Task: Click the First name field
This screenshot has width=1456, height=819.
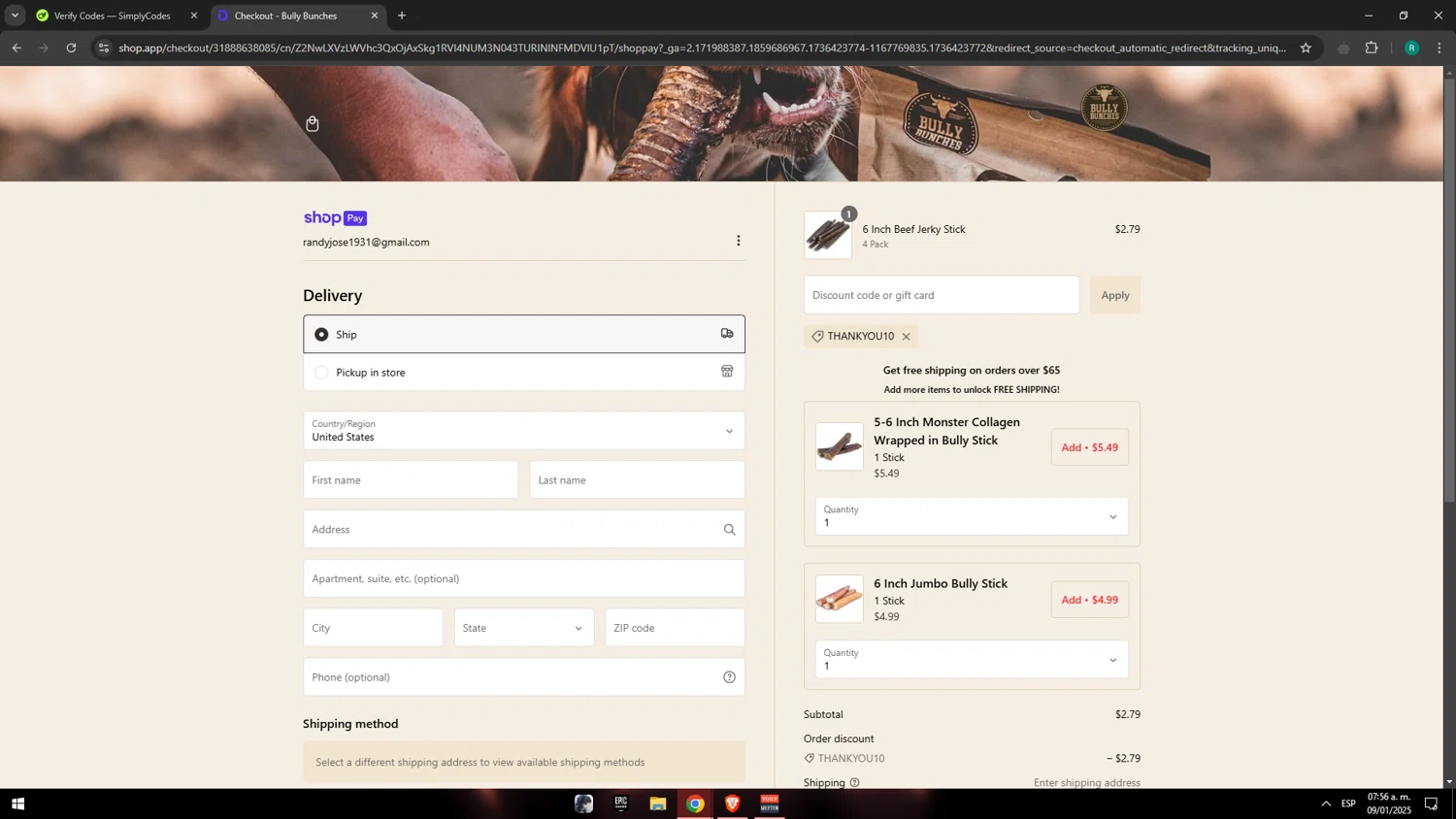Action: [x=411, y=480]
